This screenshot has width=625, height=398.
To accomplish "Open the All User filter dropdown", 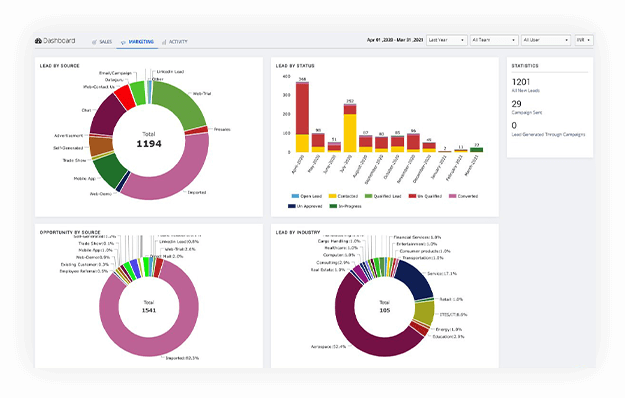I will coord(546,40).
